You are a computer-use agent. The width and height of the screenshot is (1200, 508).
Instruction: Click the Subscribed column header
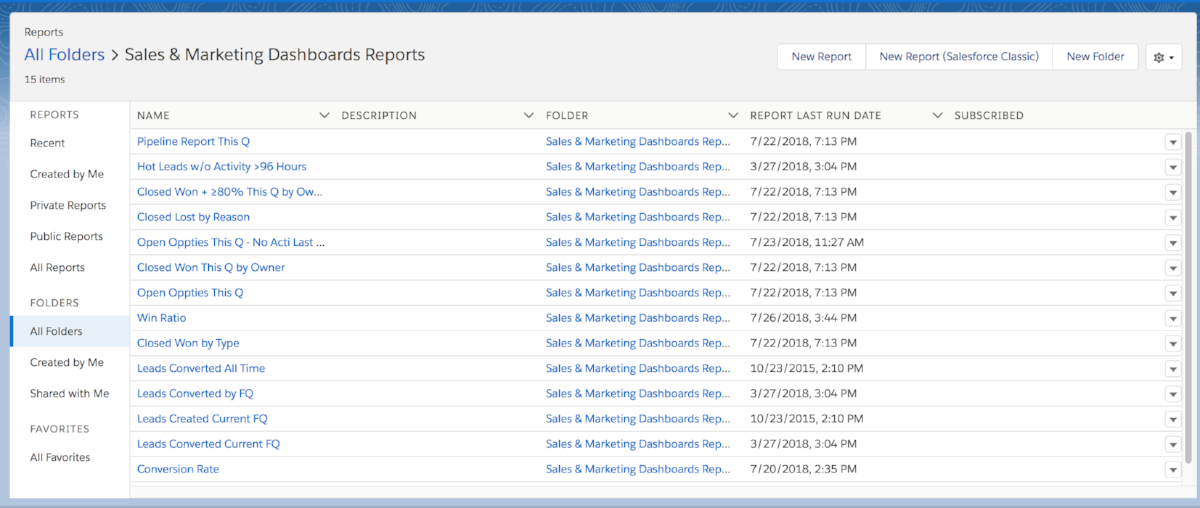coord(989,115)
